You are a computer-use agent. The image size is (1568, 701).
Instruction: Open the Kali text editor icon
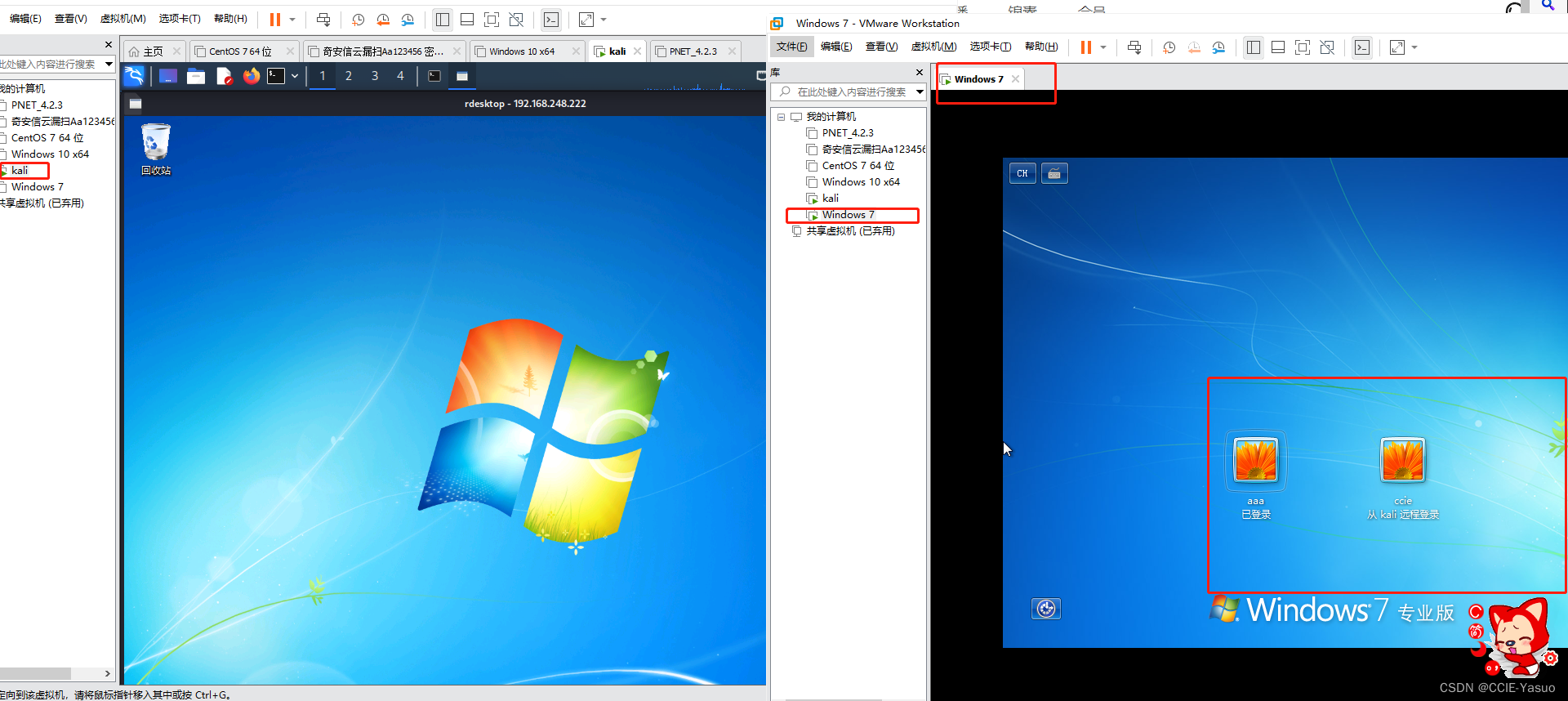coord(224,76)
